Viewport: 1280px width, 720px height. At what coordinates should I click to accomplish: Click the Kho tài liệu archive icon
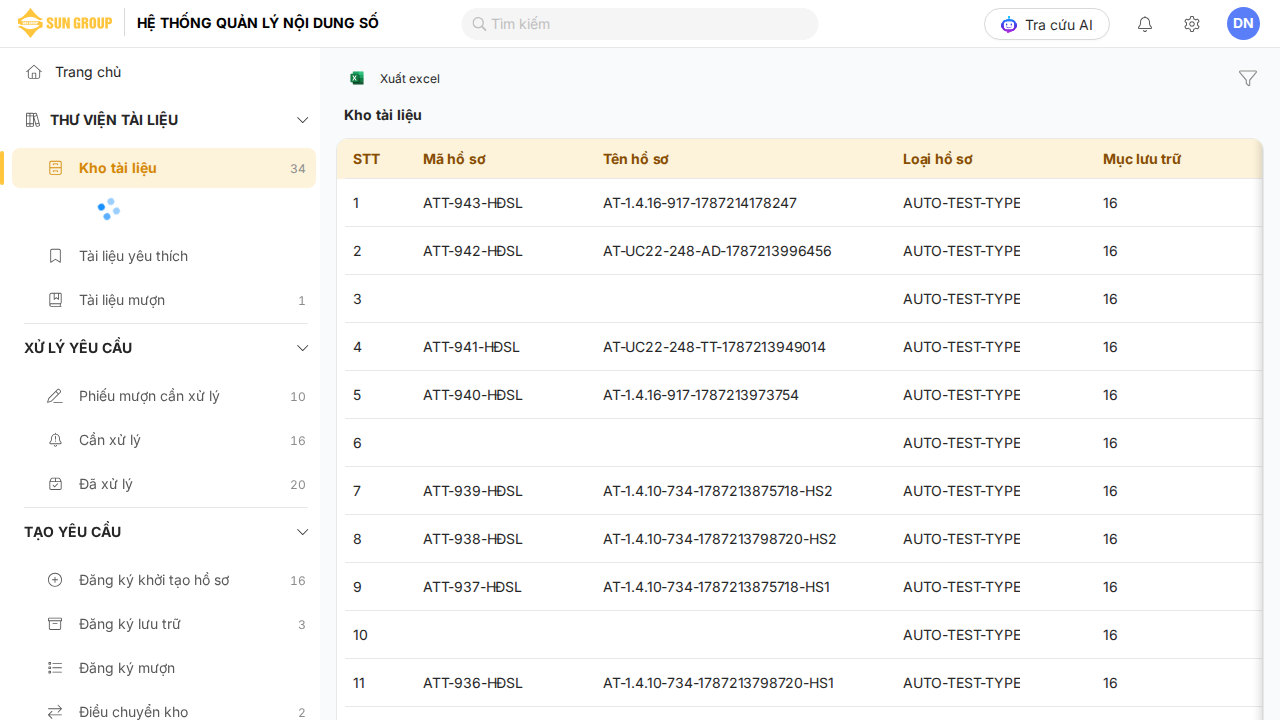pos(56,168)
